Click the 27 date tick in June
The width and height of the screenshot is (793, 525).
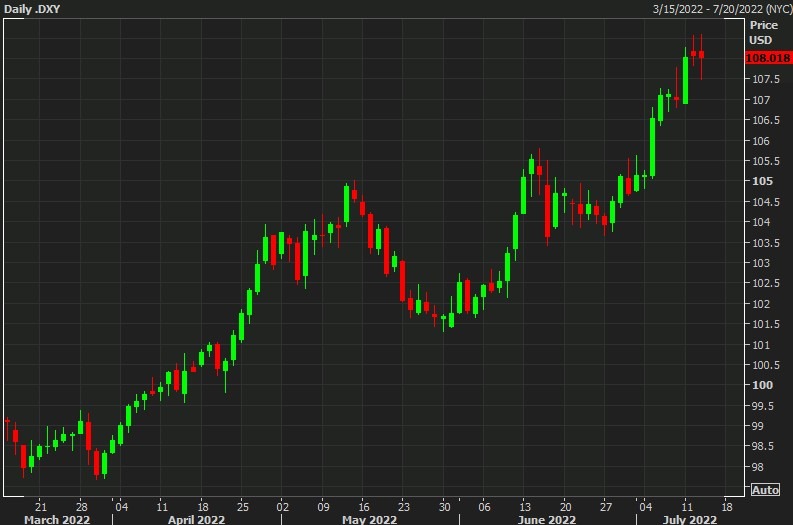click(606, 507)
